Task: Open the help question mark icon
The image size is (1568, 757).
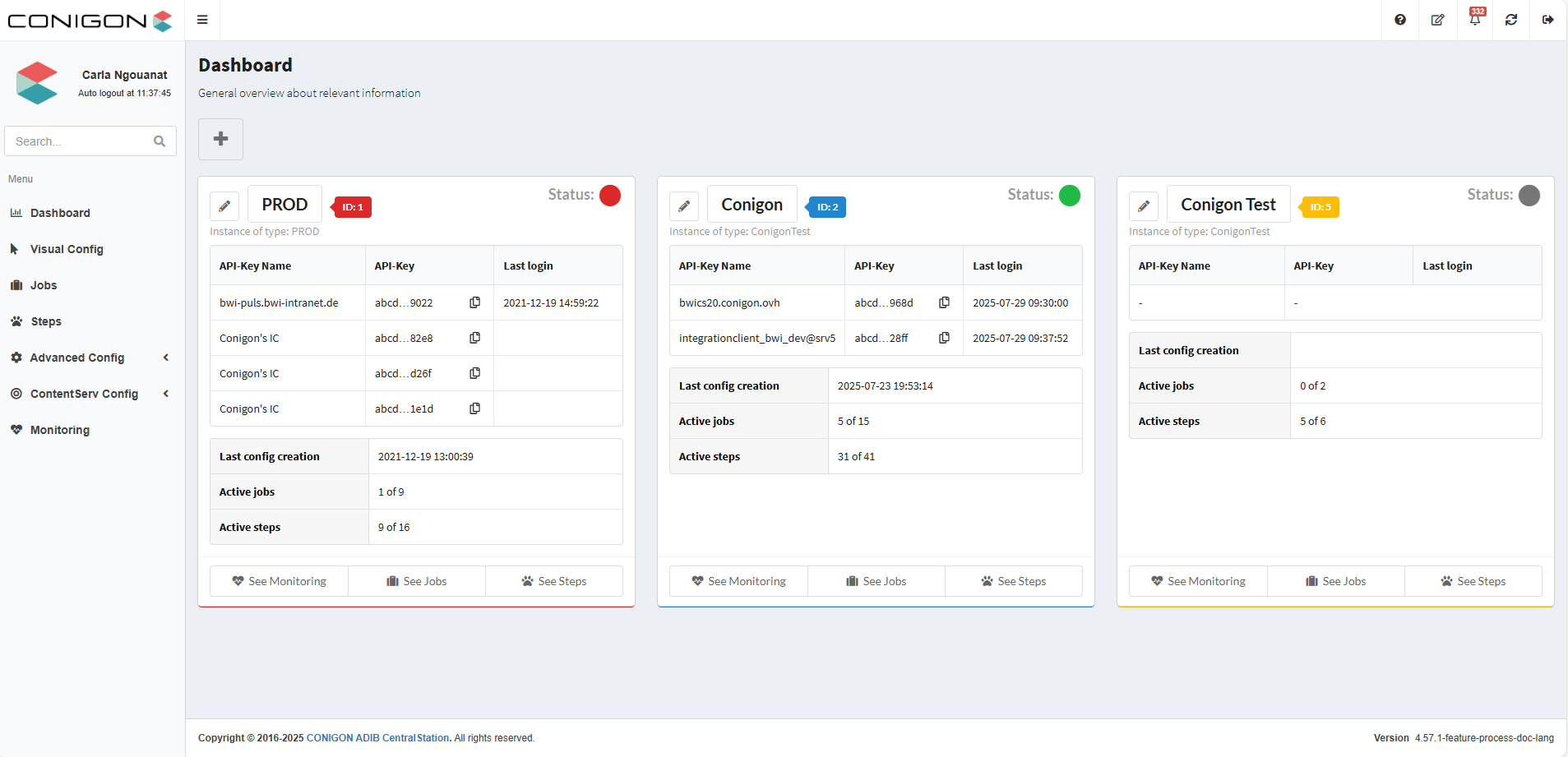Action: point(1399,20)
